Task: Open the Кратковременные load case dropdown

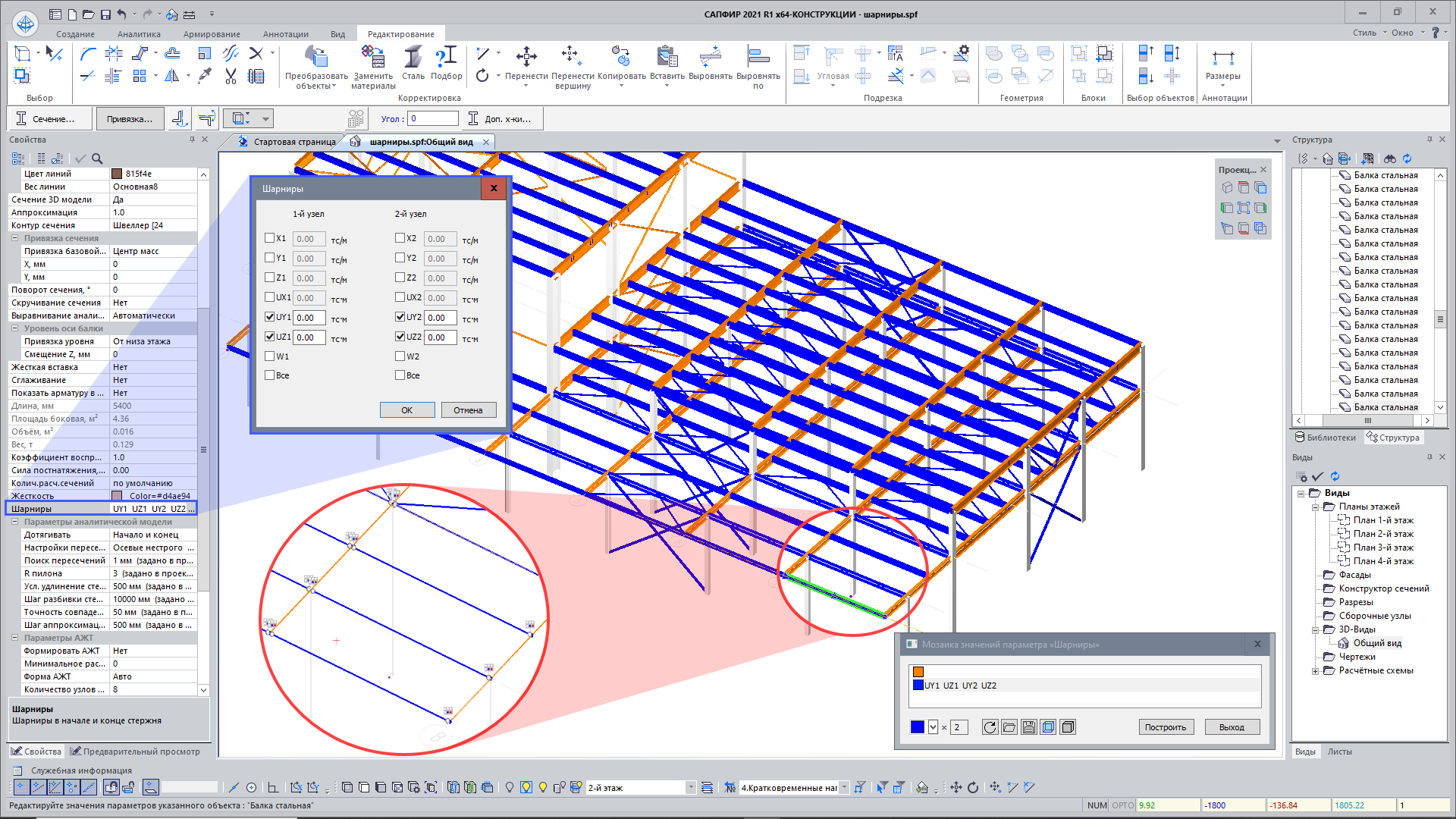Action: pos(844,788)
